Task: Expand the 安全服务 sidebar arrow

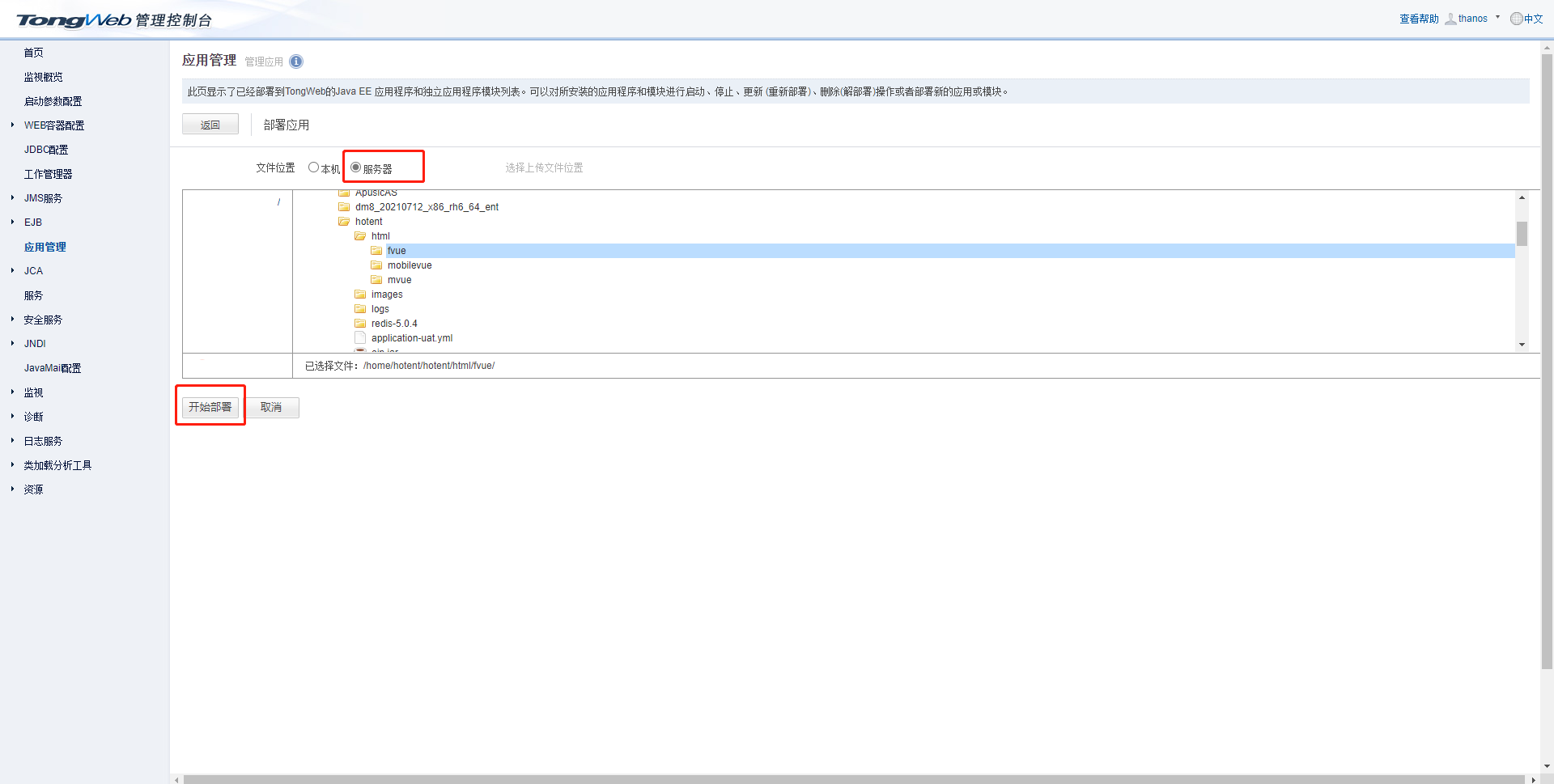Action: (x=12, y=319)
